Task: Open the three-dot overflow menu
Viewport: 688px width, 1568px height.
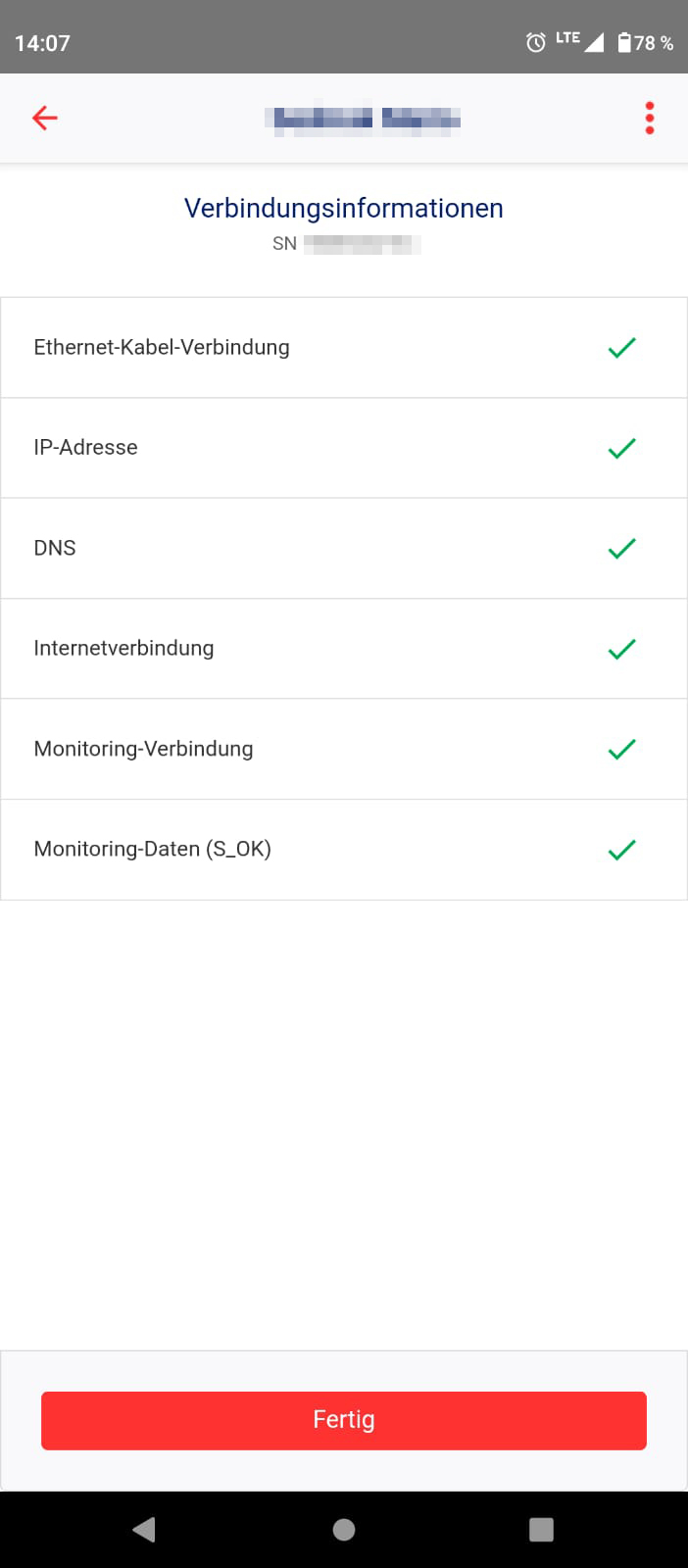Action: pyautogui.click(x=649, y=119)
